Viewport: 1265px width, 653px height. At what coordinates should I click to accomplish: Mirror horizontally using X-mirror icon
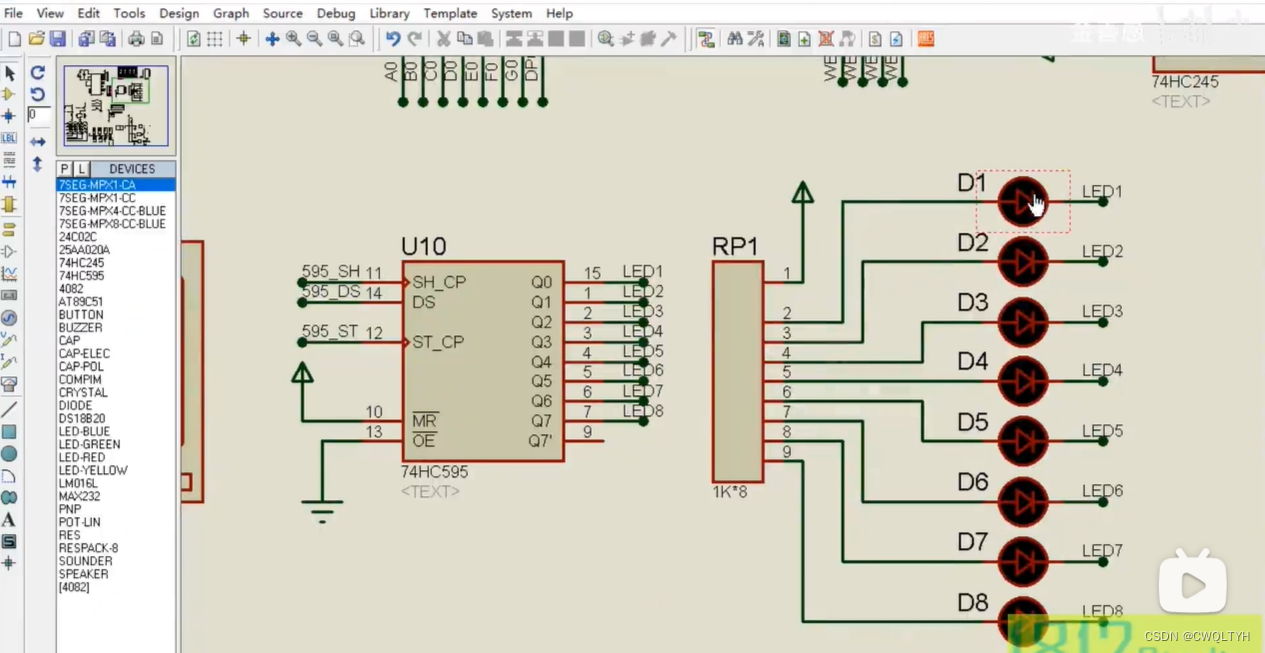click(x=38, y=141)
